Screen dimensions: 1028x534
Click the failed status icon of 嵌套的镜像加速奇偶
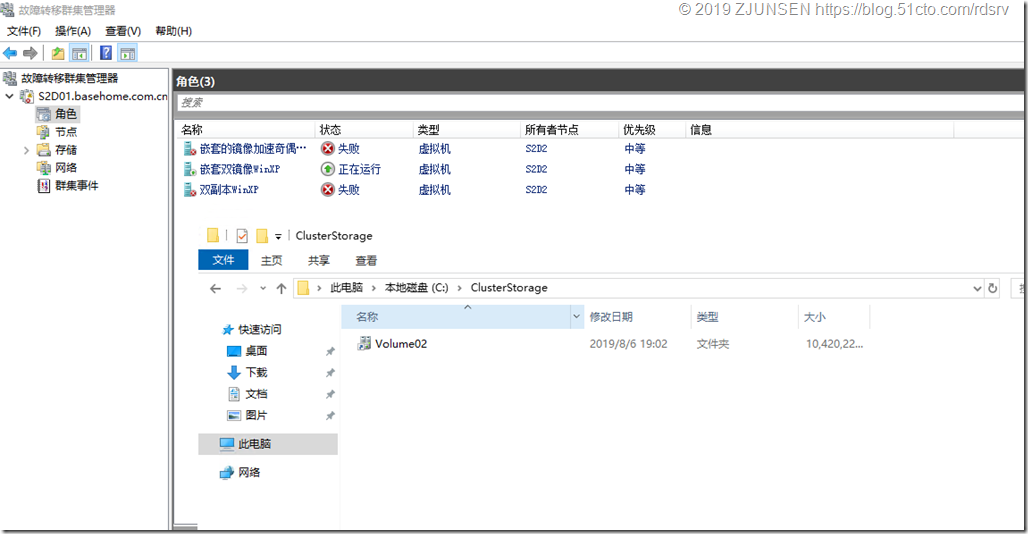click(328, 149)
